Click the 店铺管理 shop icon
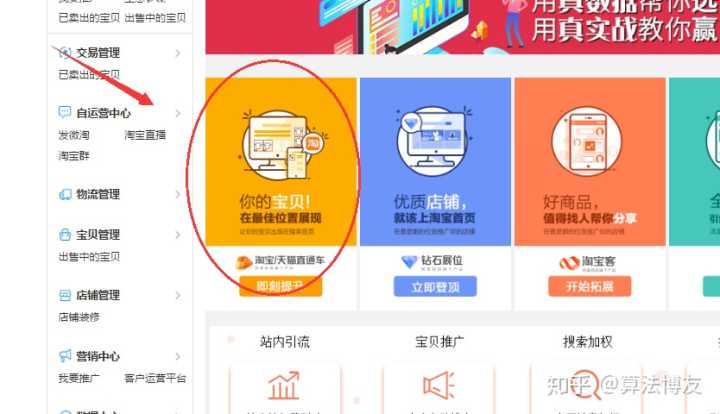720x414 pixels. pos(65,295)
